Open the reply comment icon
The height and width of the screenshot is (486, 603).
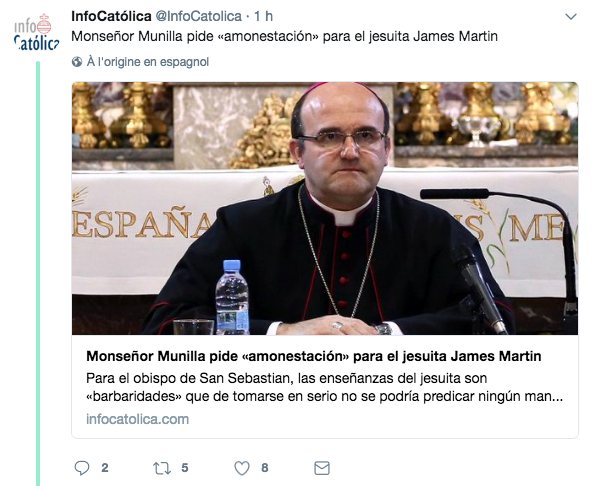(82, 468)
